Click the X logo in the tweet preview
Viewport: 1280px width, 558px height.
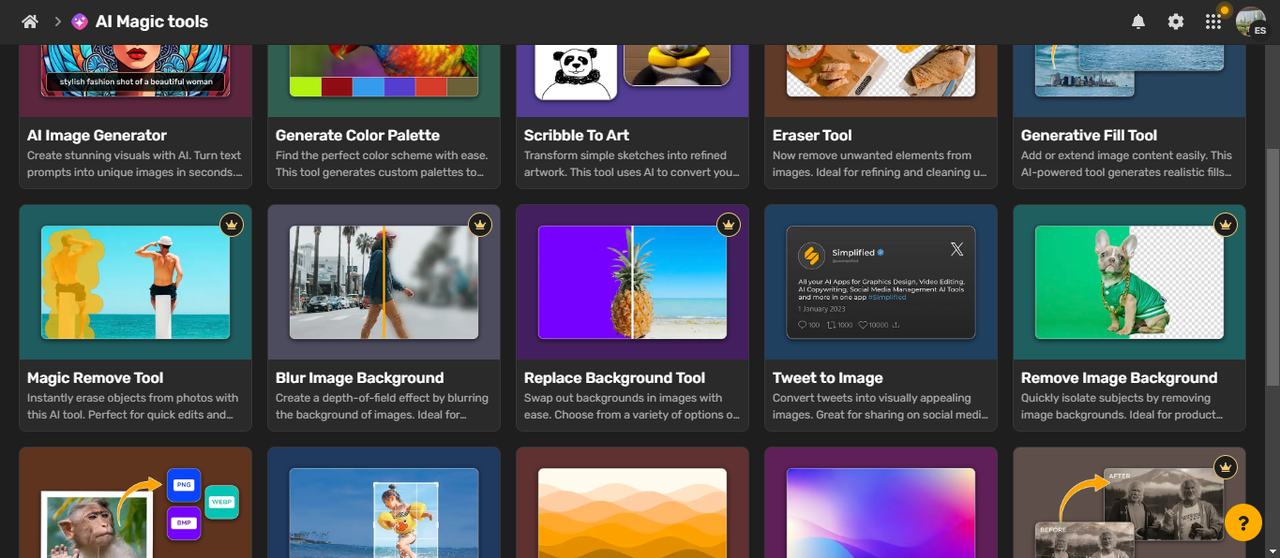coord(956,249)
